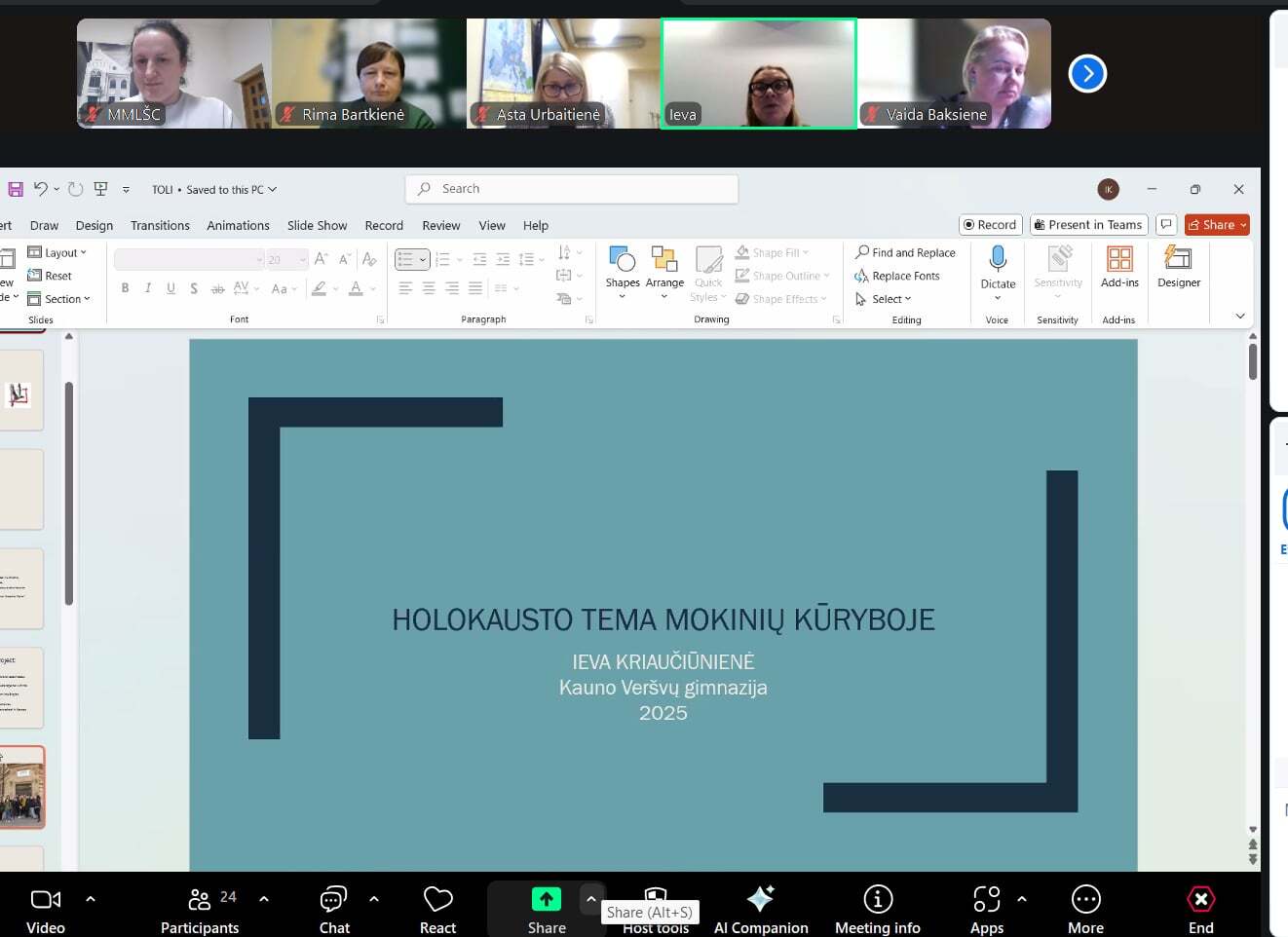Switch to the Transitions ribbon tab
This screenshot has height=937, width=1288.
pos(160,225)
